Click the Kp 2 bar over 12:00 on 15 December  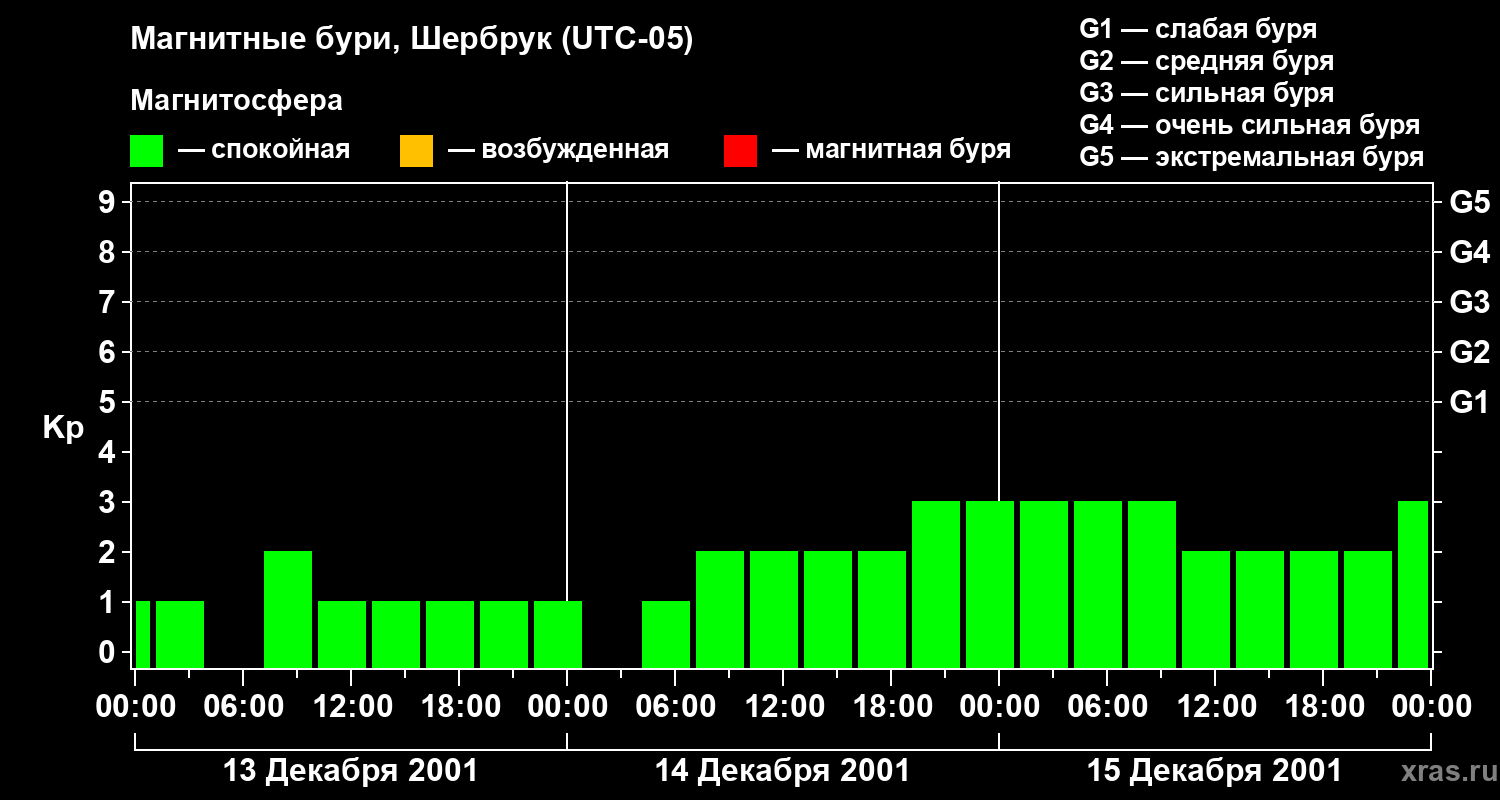tap(1206, 609)
